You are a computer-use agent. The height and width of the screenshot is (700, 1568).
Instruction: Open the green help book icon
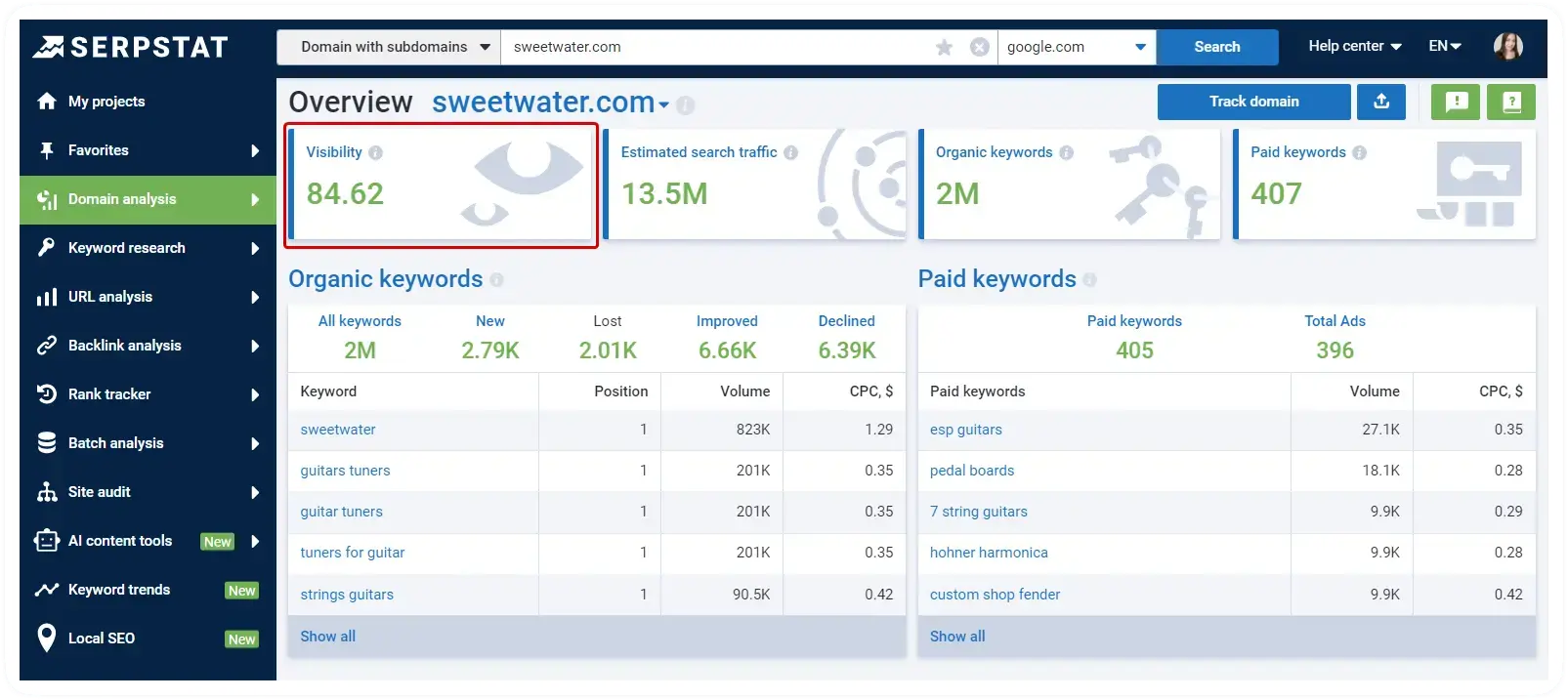[1511, 102]
